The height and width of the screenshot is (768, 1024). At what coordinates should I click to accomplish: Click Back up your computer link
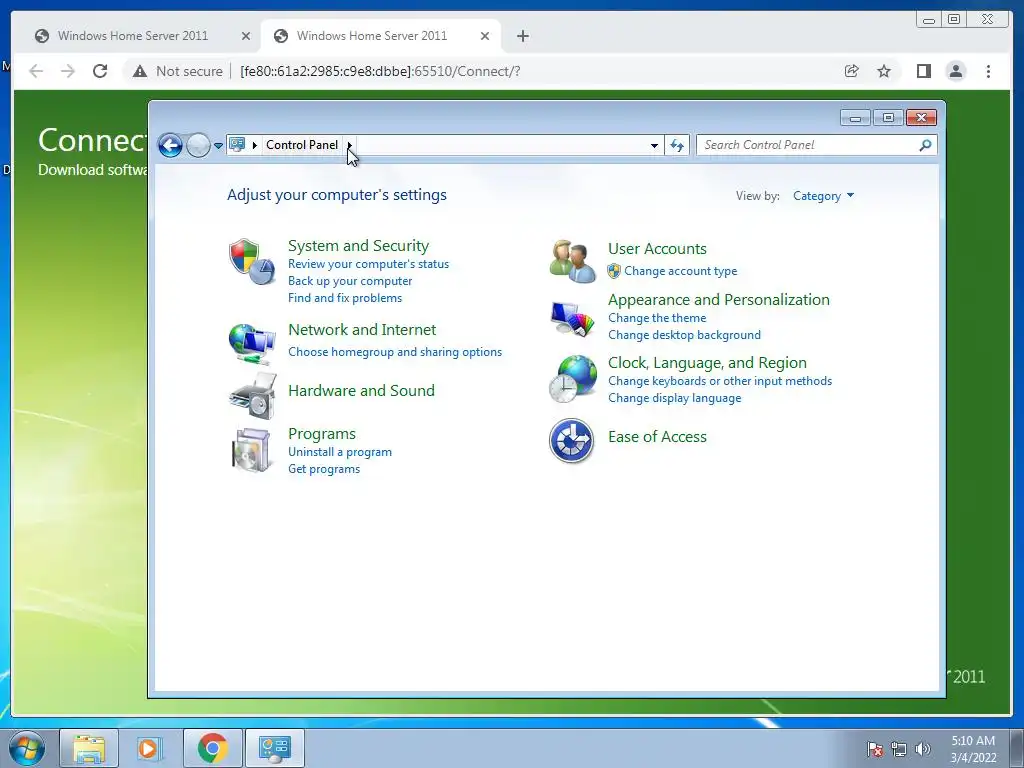click(350, 281)
